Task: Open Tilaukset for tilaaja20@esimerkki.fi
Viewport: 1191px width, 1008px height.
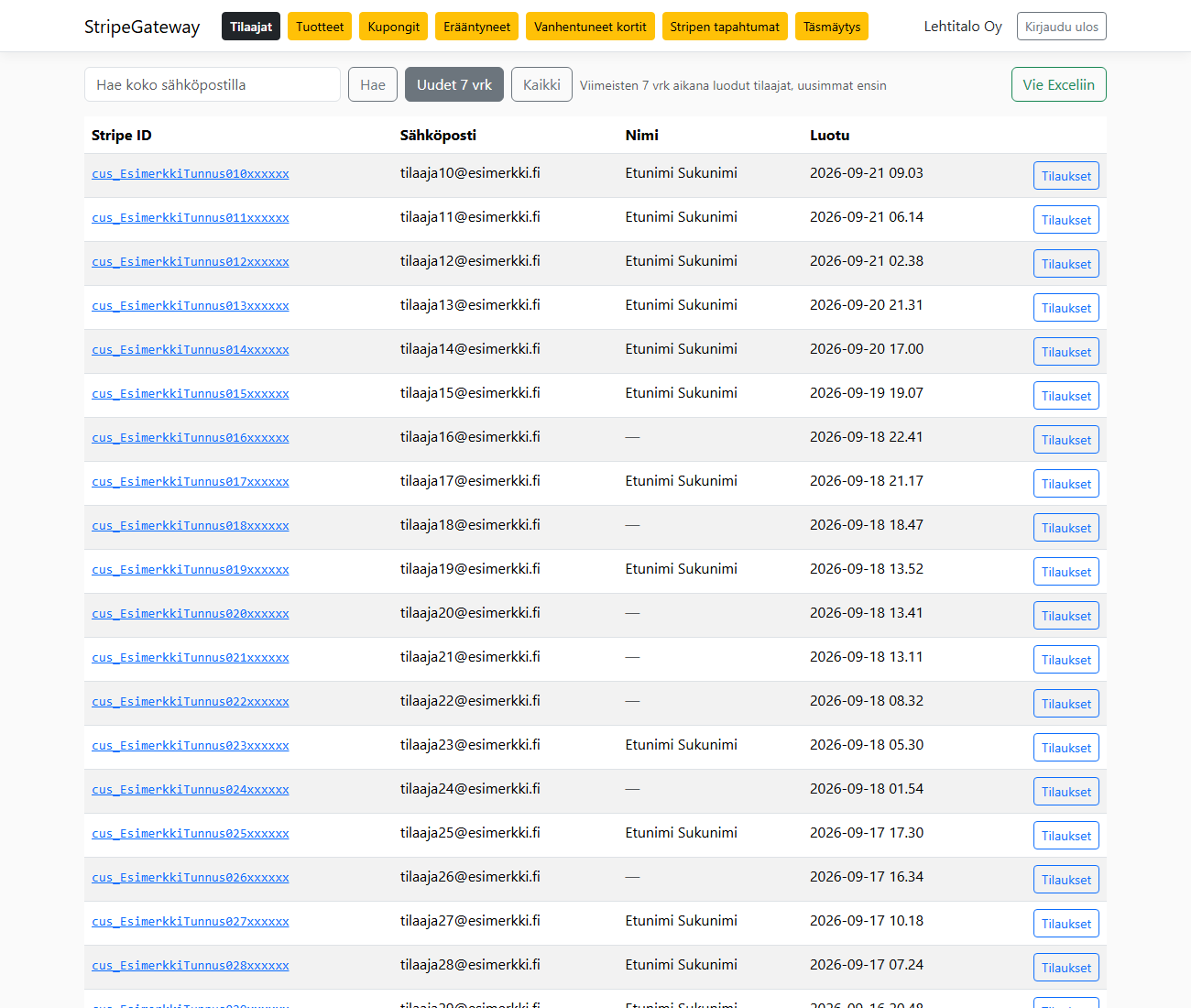Action: [x=1066, y=616]
